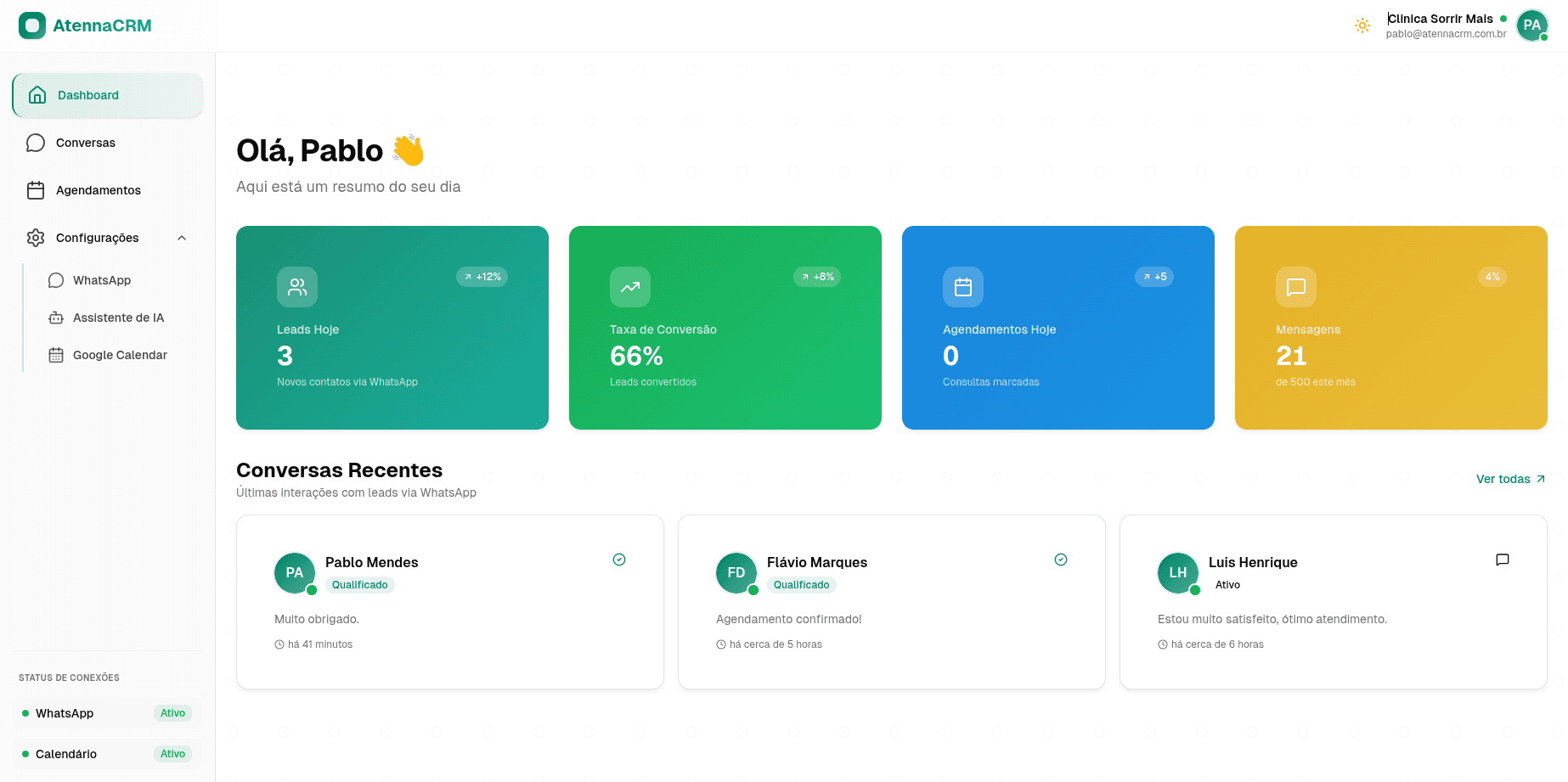
Task: Toggle the WhatsApp Ativo connection status
Action: 172,713
